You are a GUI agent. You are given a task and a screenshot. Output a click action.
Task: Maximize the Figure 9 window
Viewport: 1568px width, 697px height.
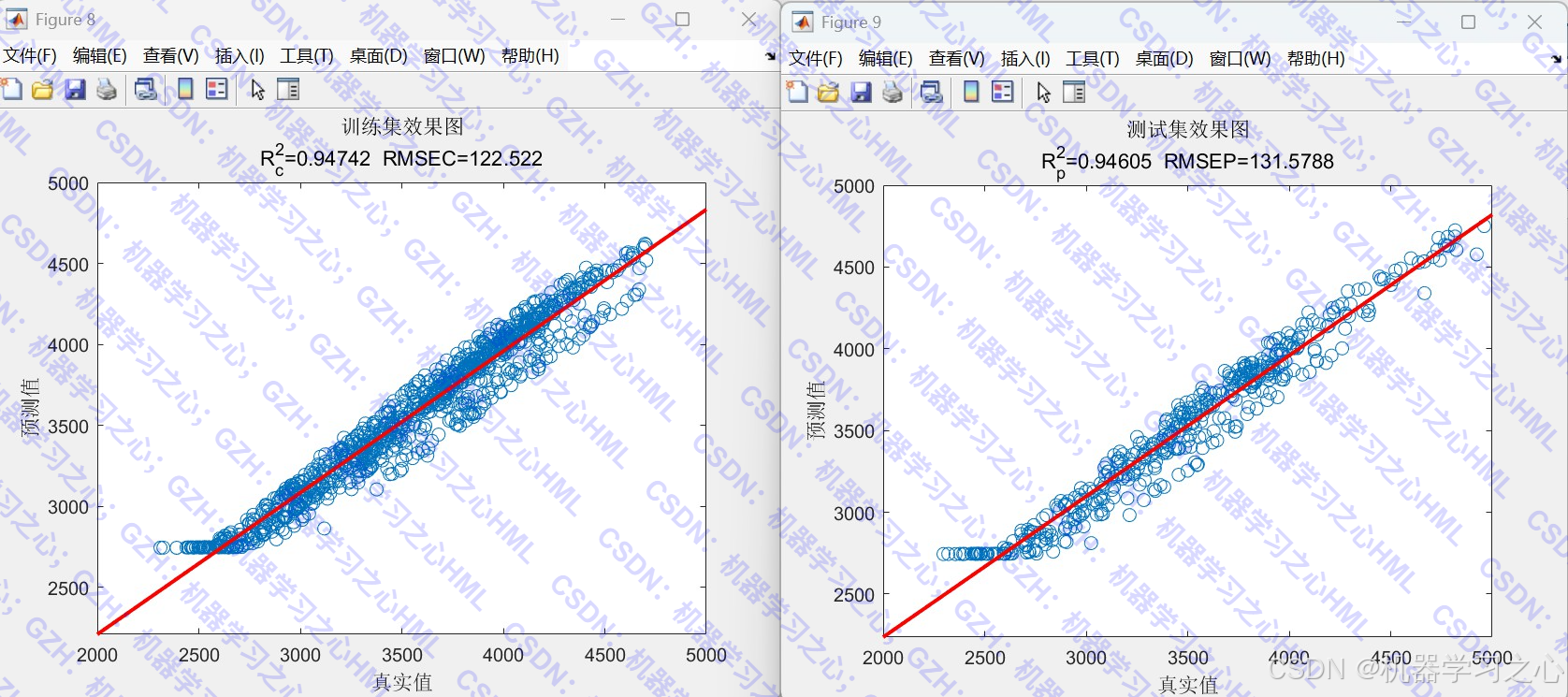click(x=1469, y=22)
